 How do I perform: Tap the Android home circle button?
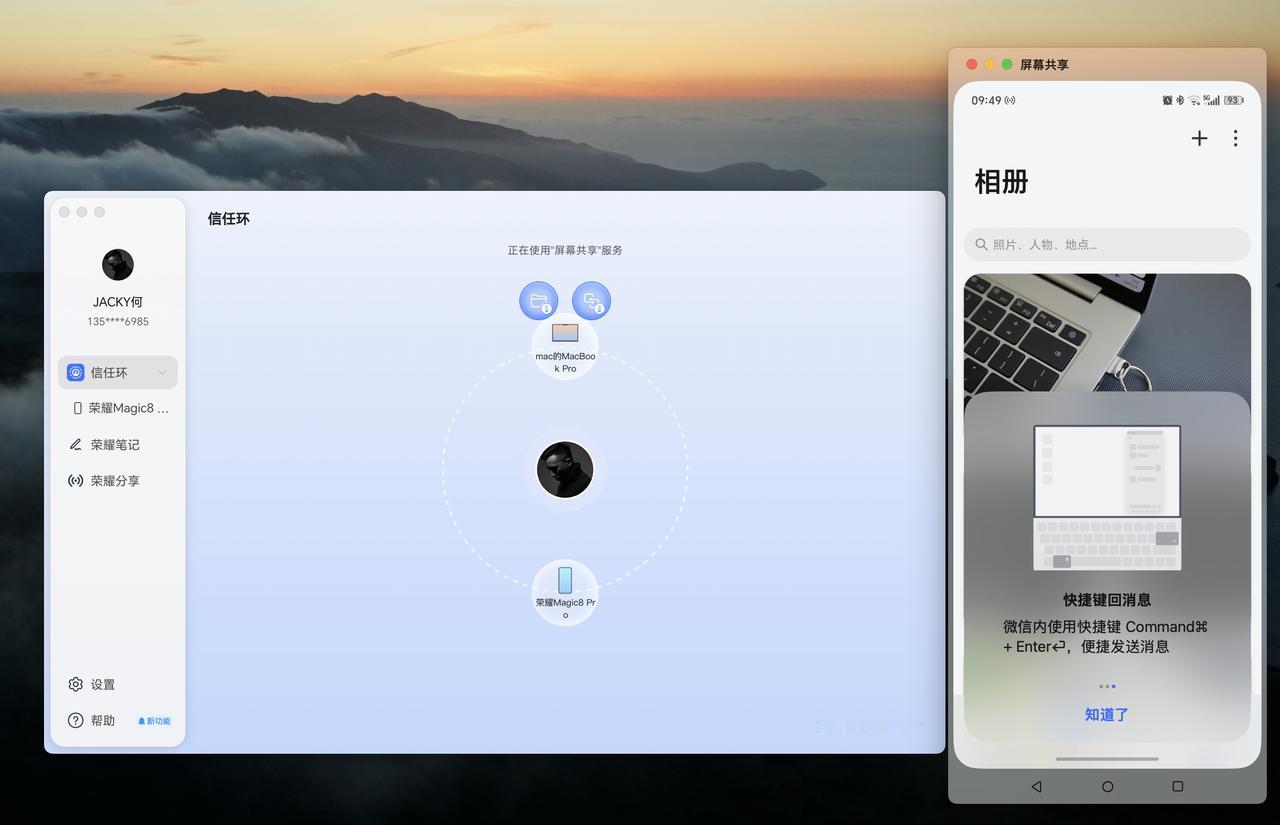coord(1107,786)
